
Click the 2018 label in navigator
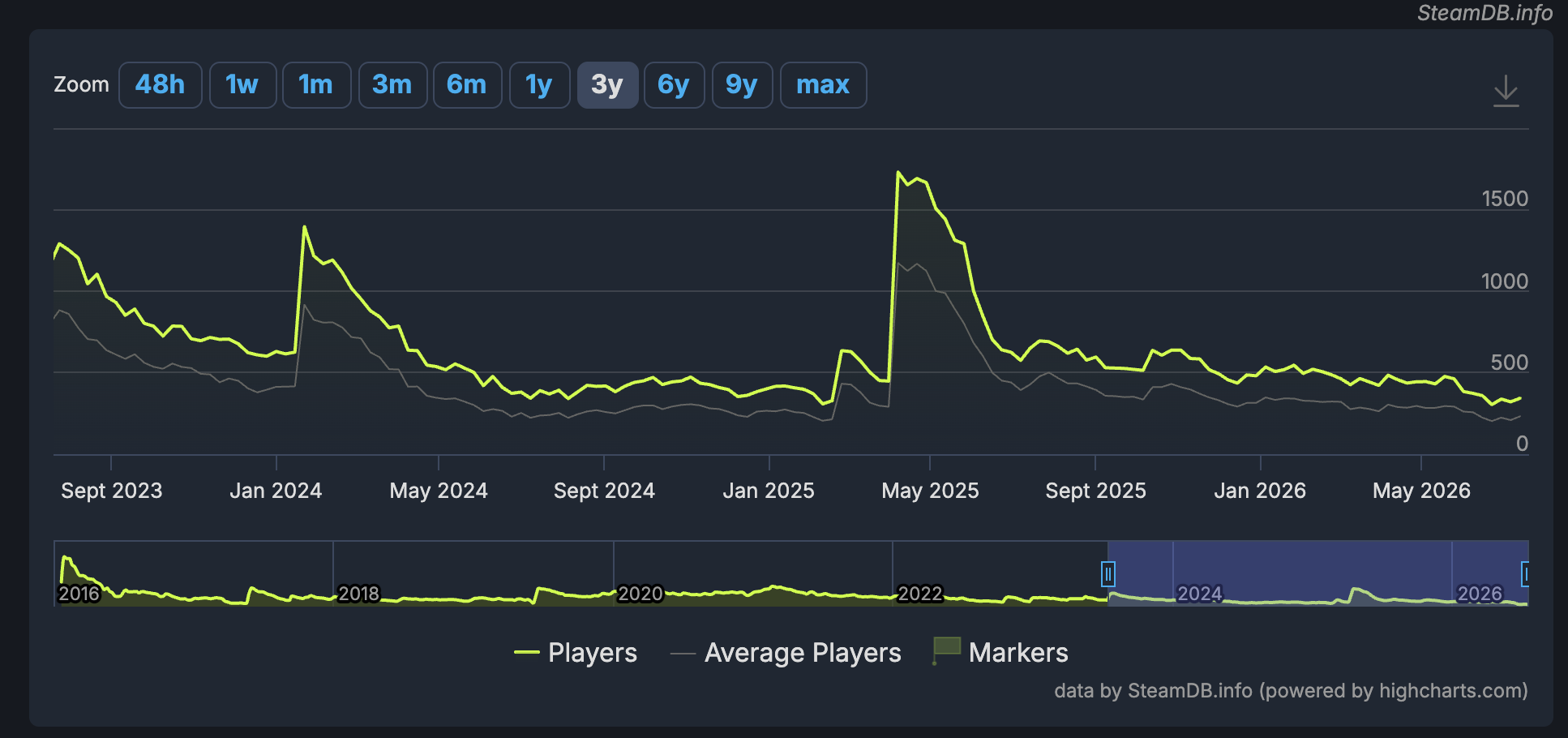[358, 594]
